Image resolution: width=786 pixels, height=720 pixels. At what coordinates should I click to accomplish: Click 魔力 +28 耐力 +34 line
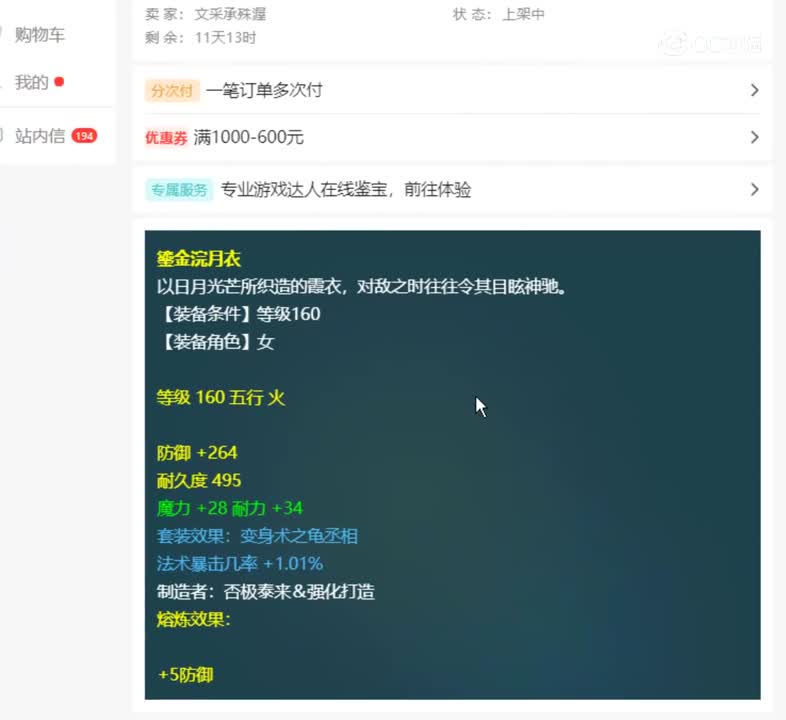click(230, 508)
